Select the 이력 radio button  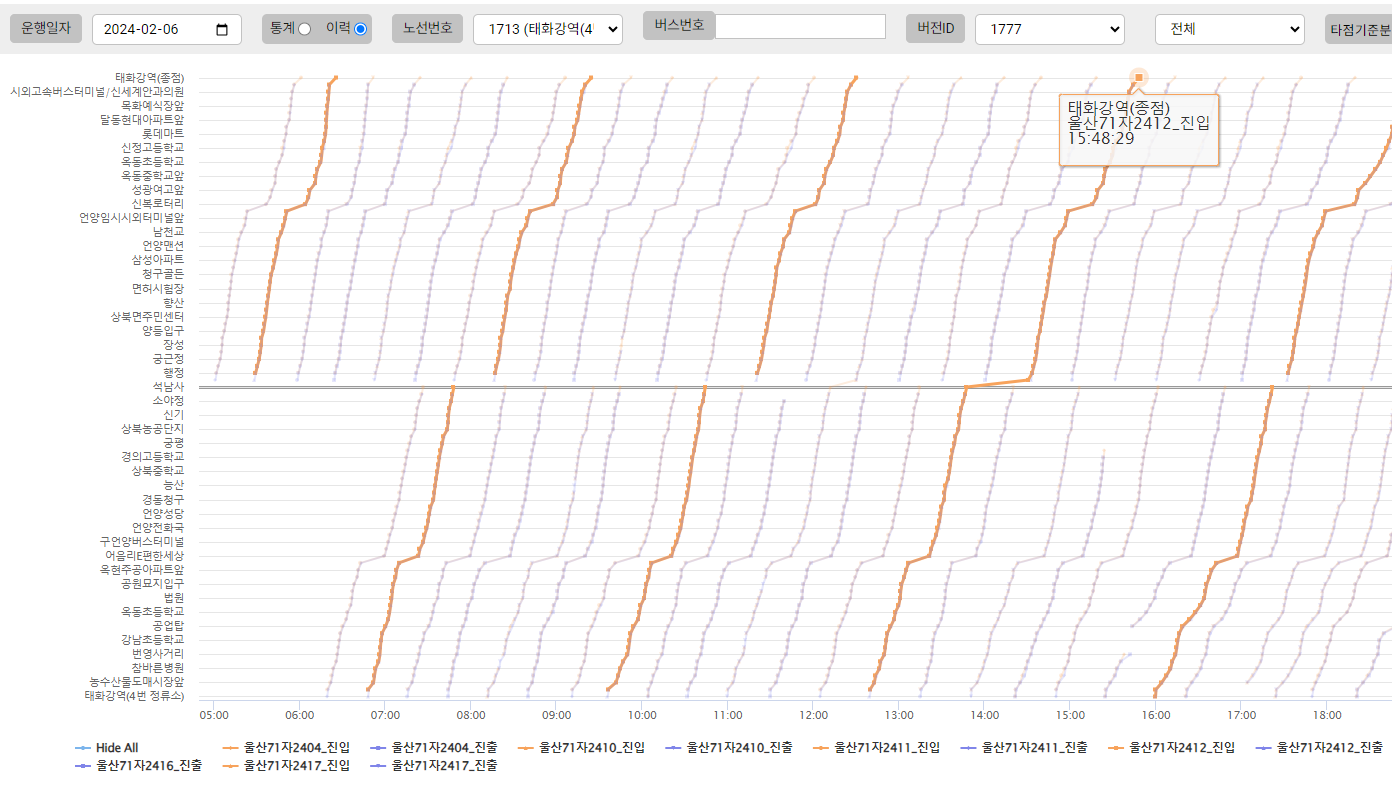point(360,29)
